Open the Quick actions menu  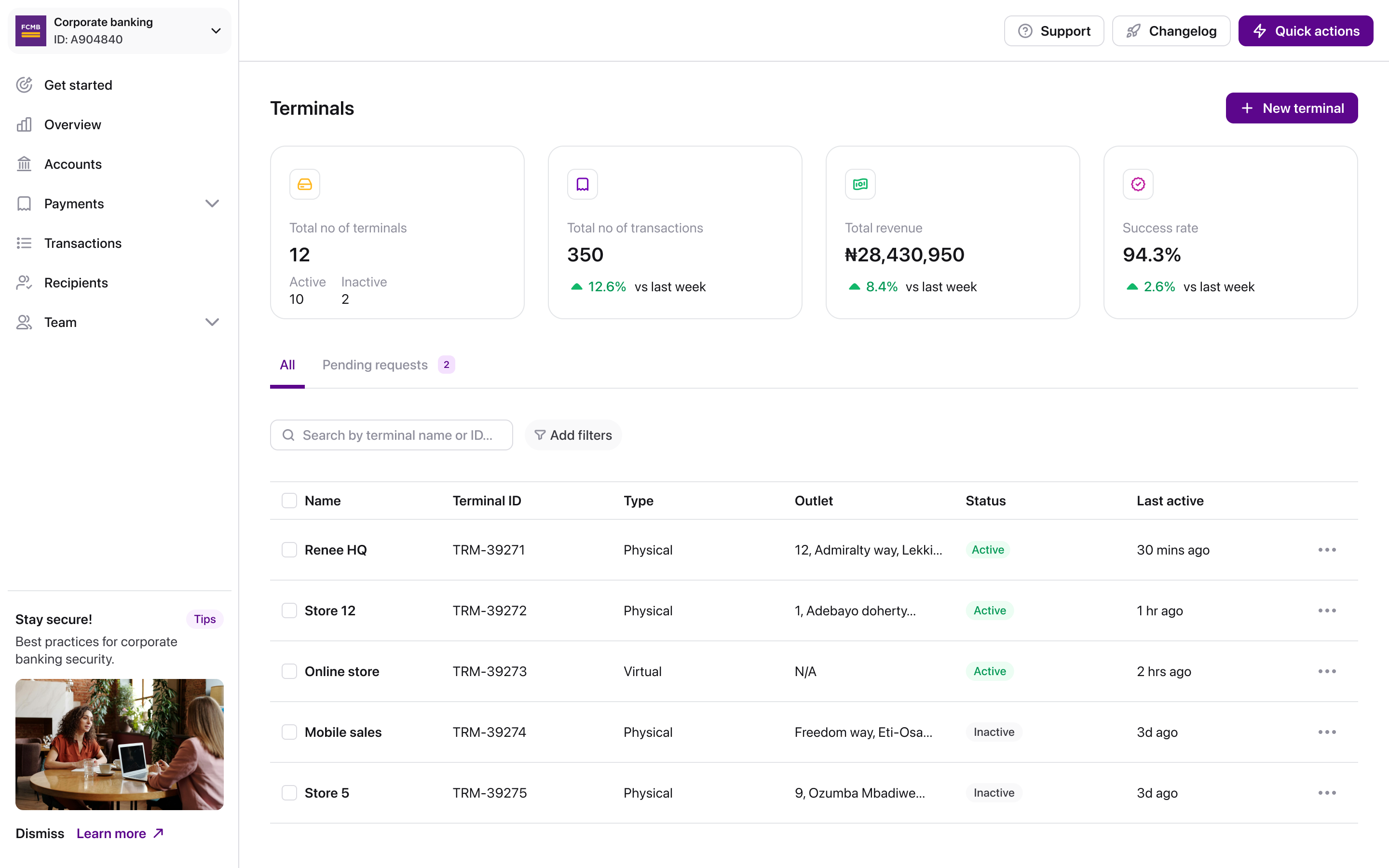1305,31
